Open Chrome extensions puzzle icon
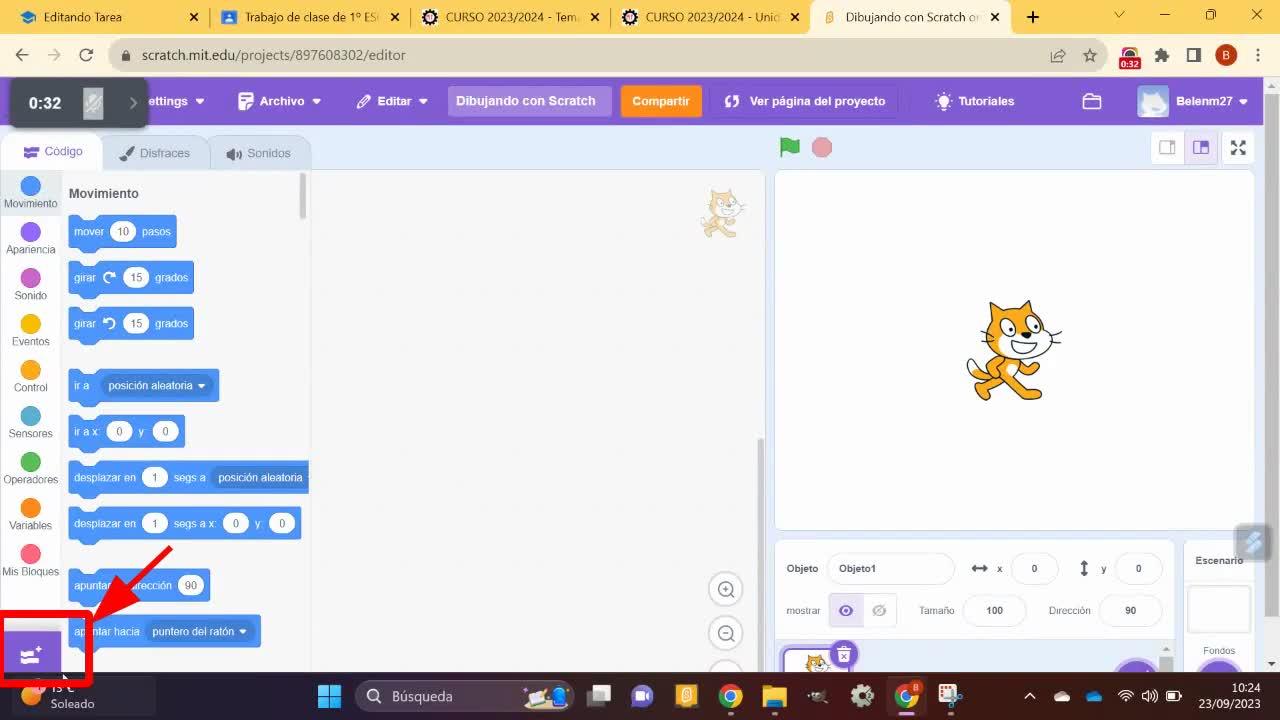 (x=1162, y=55)
